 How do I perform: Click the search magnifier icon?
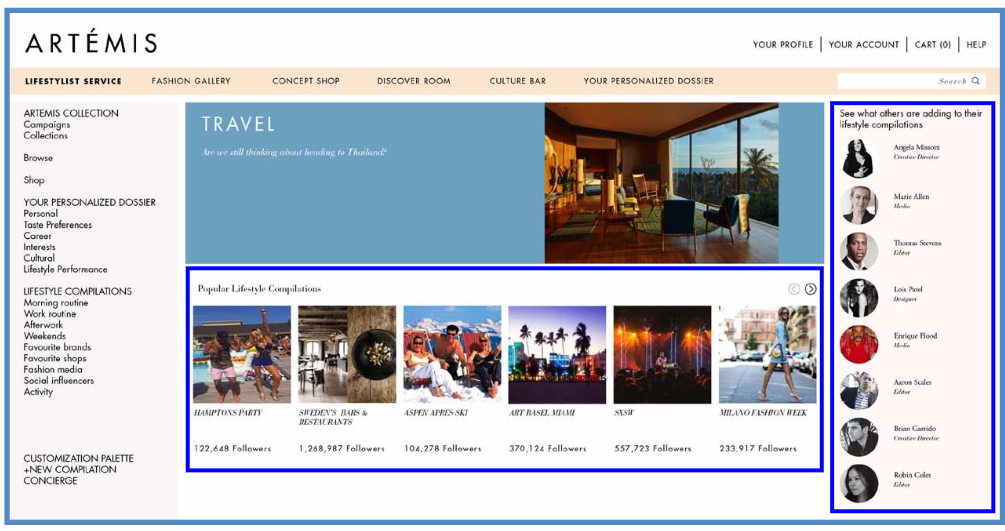point(976,81)
